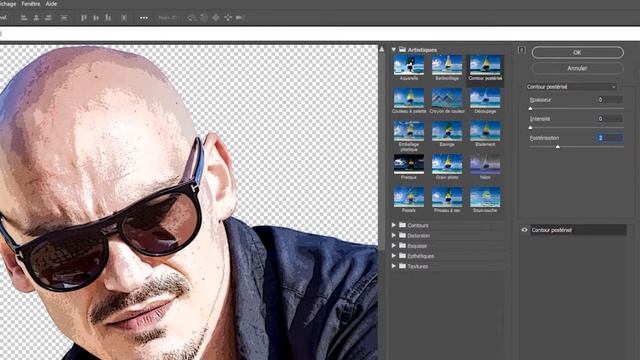Viewport: 640px width, 360px height.
Task: Click the align bottom edges icon
Action: tap(108, 18)
